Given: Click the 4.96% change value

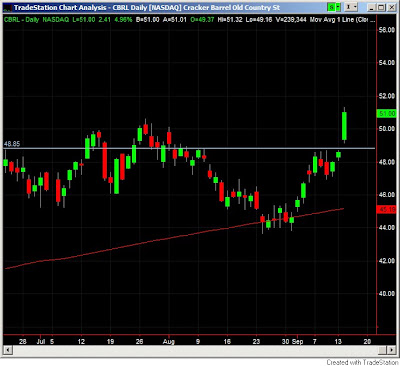Looking at the screenshot, I should 123,20.
